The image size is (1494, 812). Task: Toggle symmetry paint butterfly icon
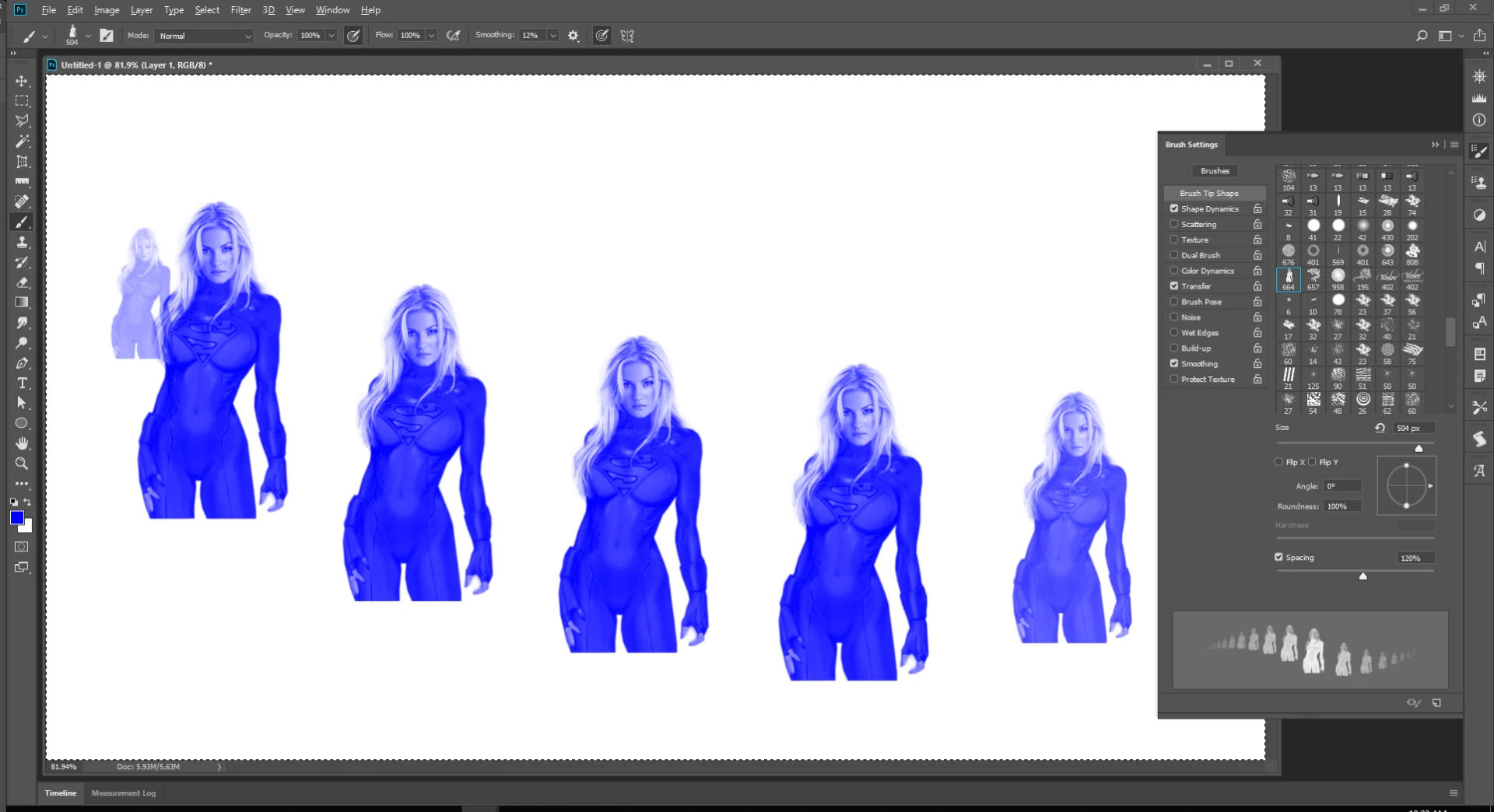pyautogui.click(x=627, y=36)
